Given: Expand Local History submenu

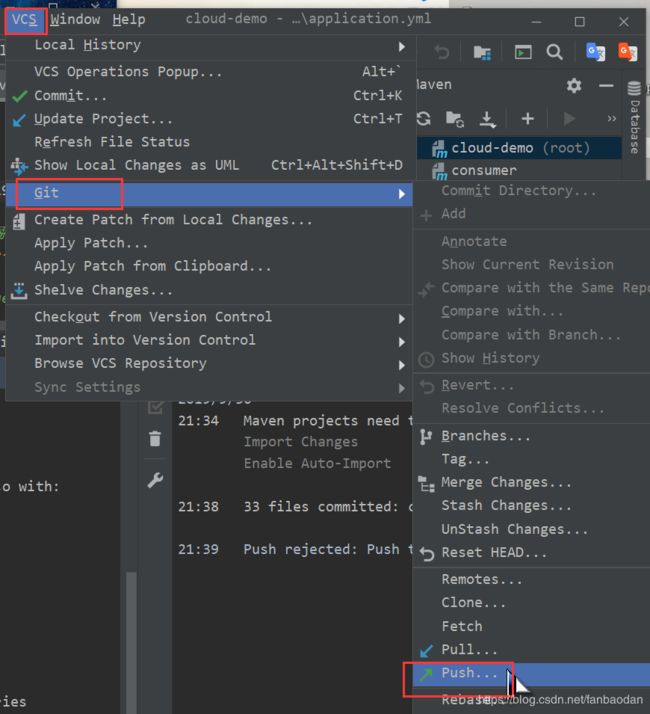Looking at the screenshot, I should point(209,46).
